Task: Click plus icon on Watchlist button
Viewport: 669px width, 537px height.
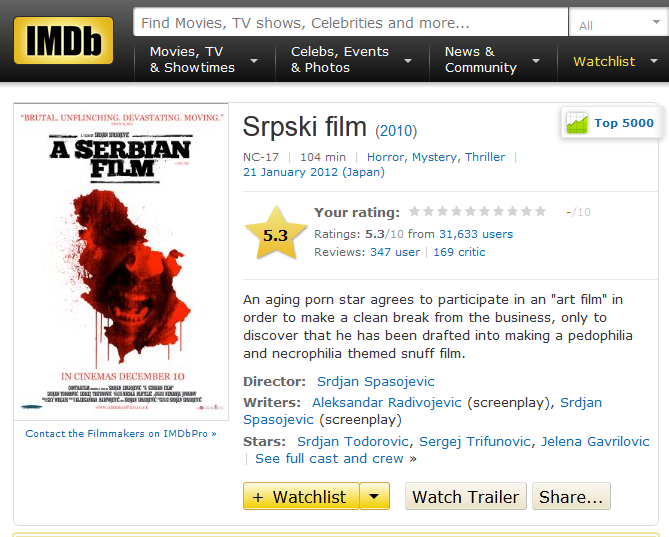Action: point(258,497)
